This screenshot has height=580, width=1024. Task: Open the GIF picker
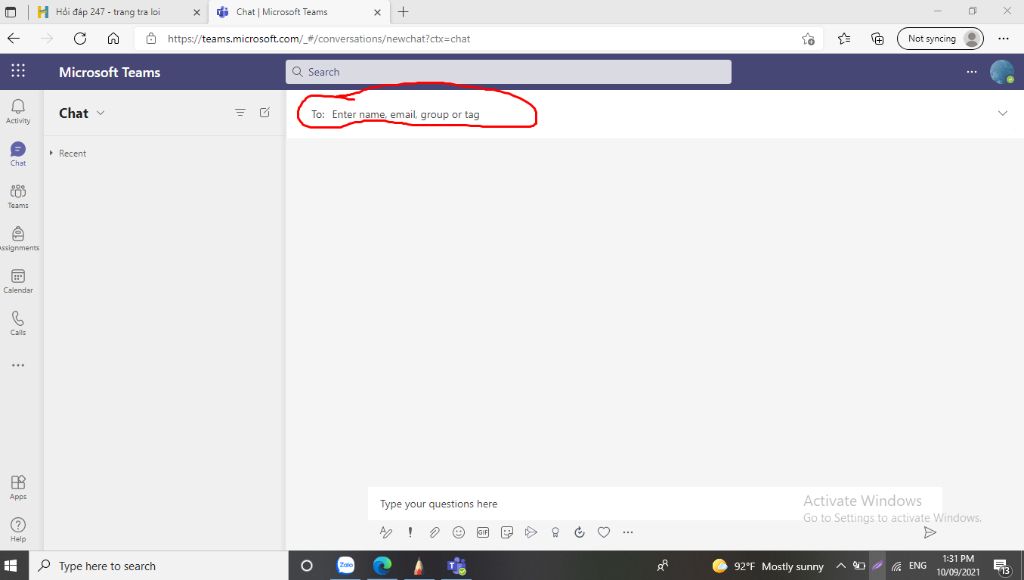click(x=483, y=532)
